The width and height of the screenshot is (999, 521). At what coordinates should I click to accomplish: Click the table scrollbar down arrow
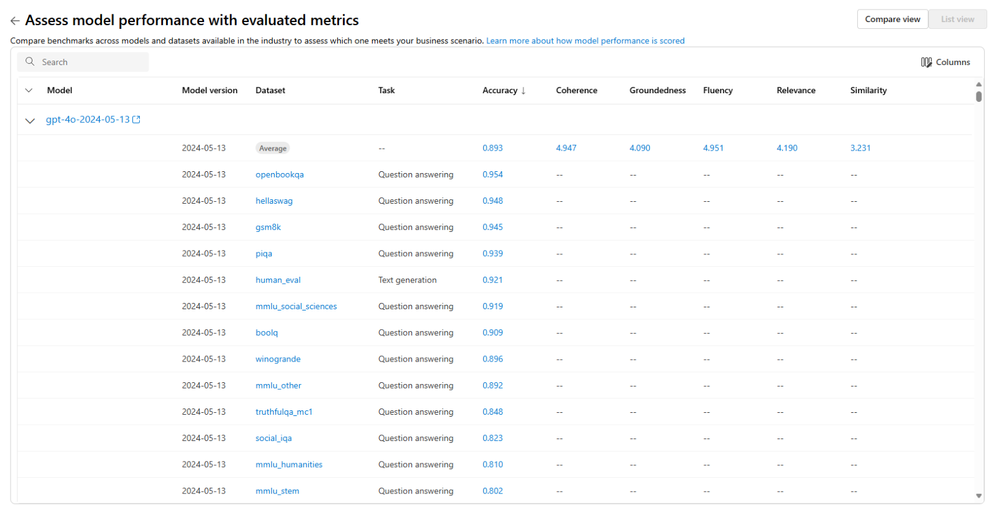tap(979, 496)
